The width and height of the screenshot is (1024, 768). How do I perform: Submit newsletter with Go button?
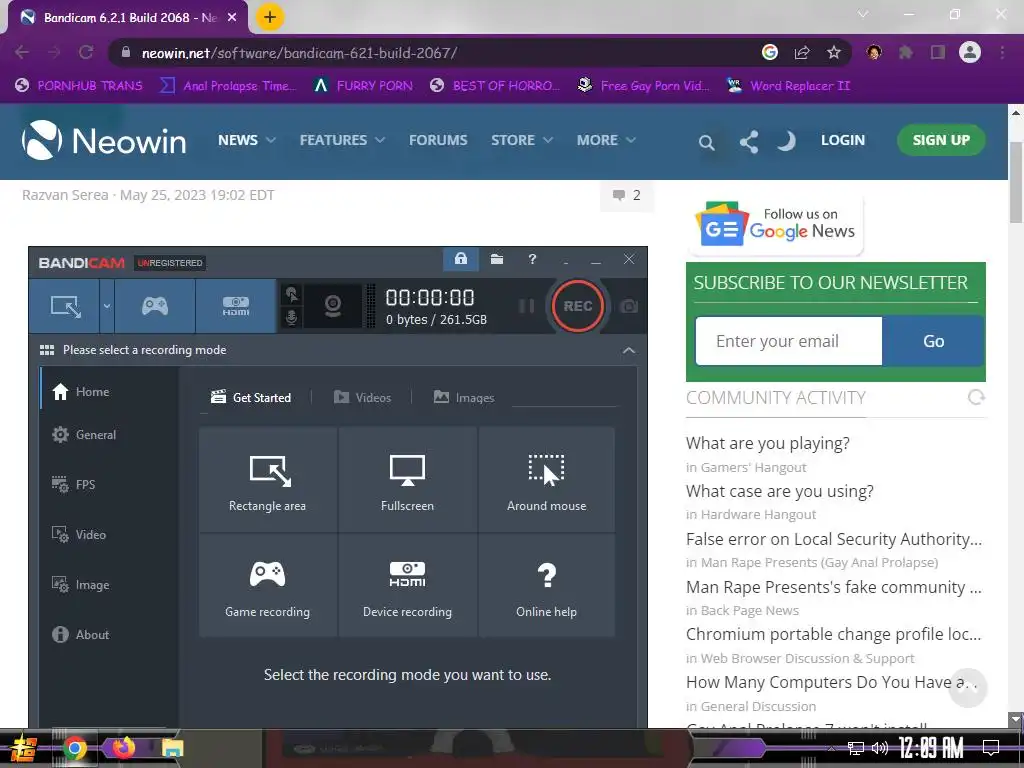pyautogui.click(x=933, y=341)
